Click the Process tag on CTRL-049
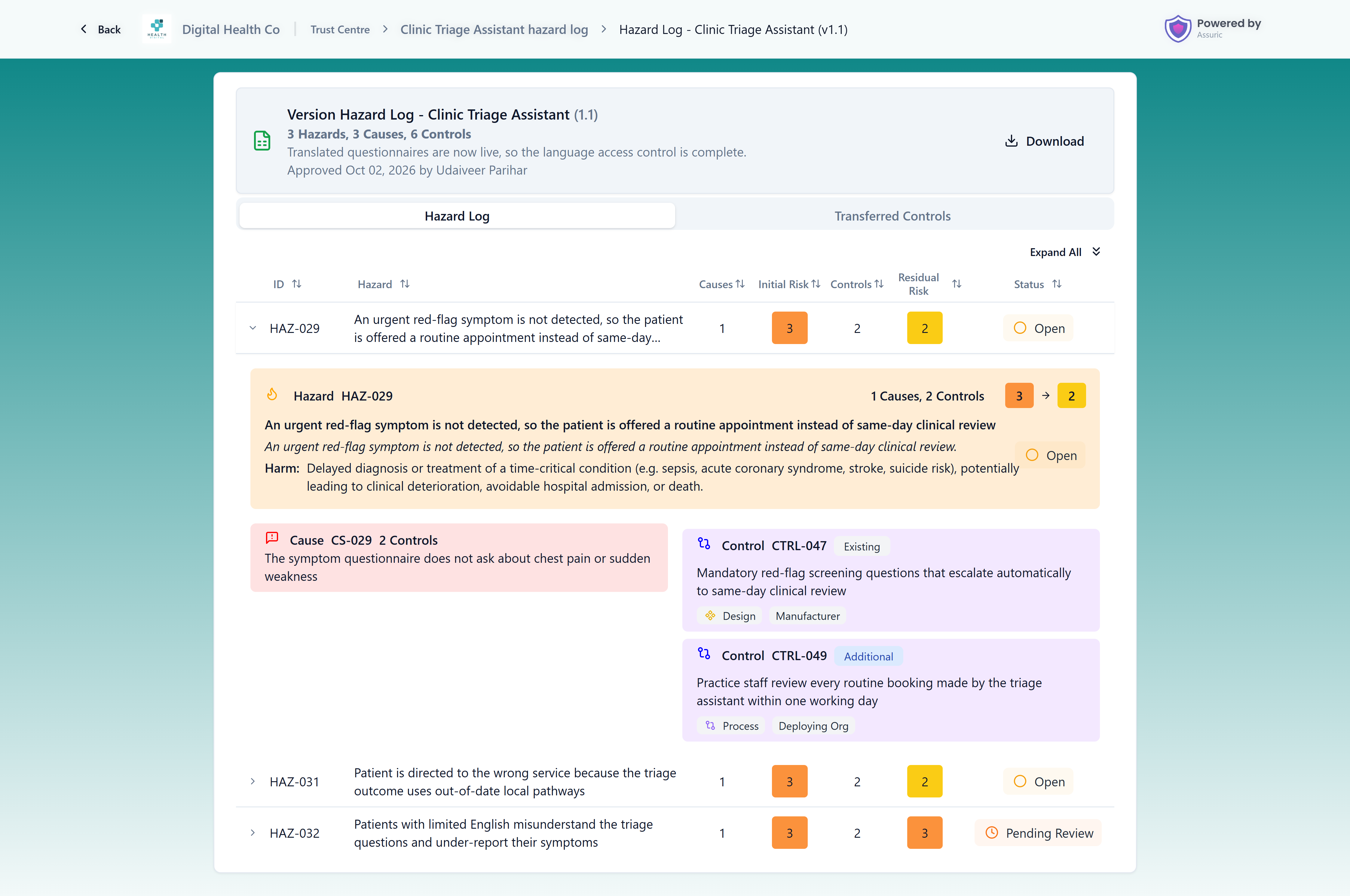This screenshot has width=1350, height=896. pyautogui.click(x=732, y=726)
